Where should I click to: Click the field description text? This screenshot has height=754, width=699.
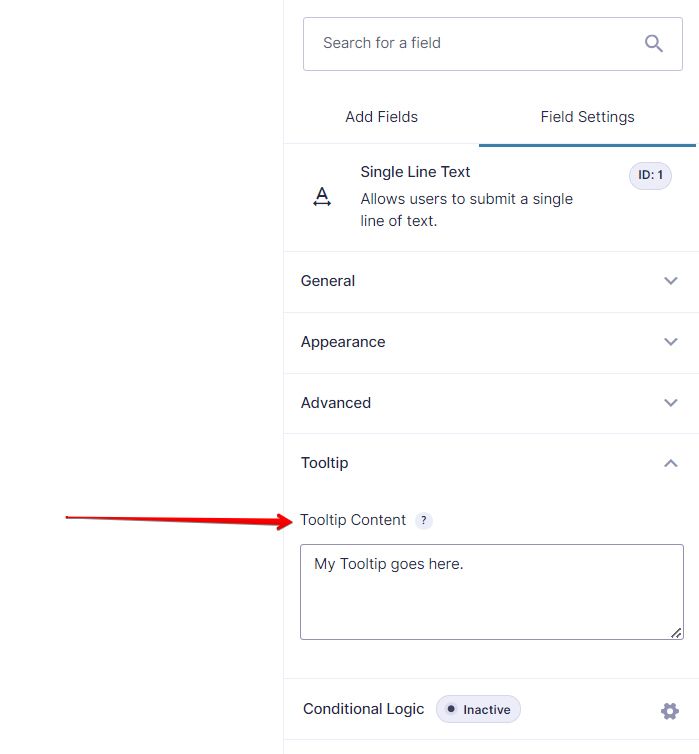click(466, 209)
